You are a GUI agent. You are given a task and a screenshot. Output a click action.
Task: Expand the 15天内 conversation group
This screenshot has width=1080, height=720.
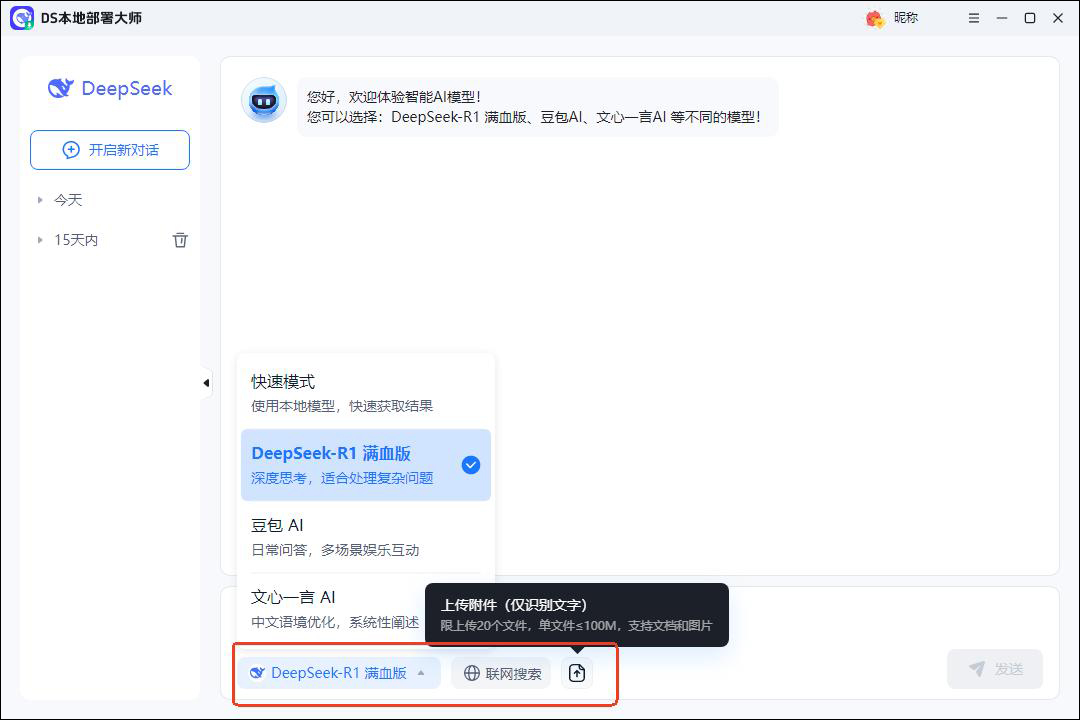(x=75, y=240)
